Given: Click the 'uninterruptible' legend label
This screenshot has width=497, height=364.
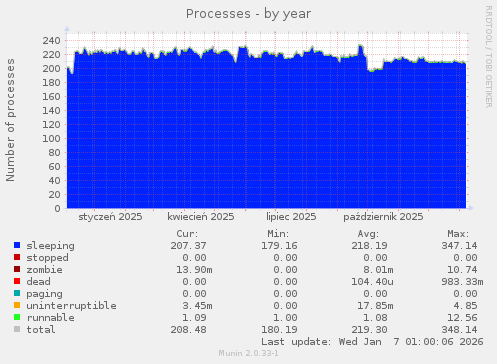Looking at the screenshot, I should pos(71,306).
